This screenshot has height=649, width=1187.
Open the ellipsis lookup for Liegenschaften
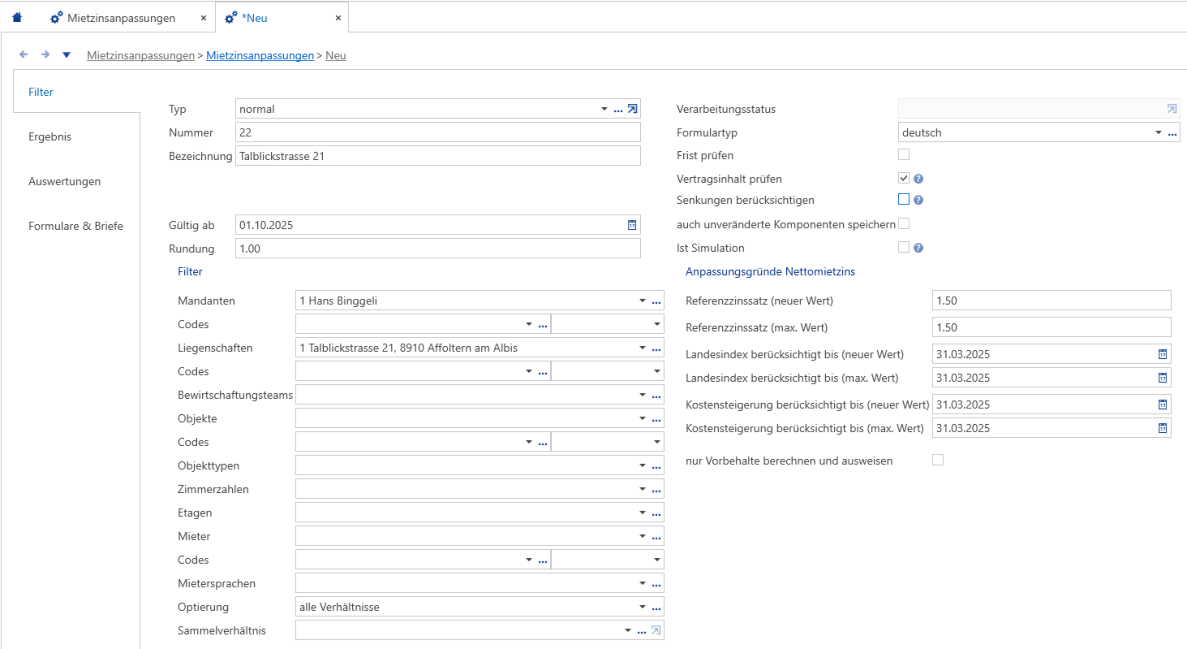coord(656,348)
